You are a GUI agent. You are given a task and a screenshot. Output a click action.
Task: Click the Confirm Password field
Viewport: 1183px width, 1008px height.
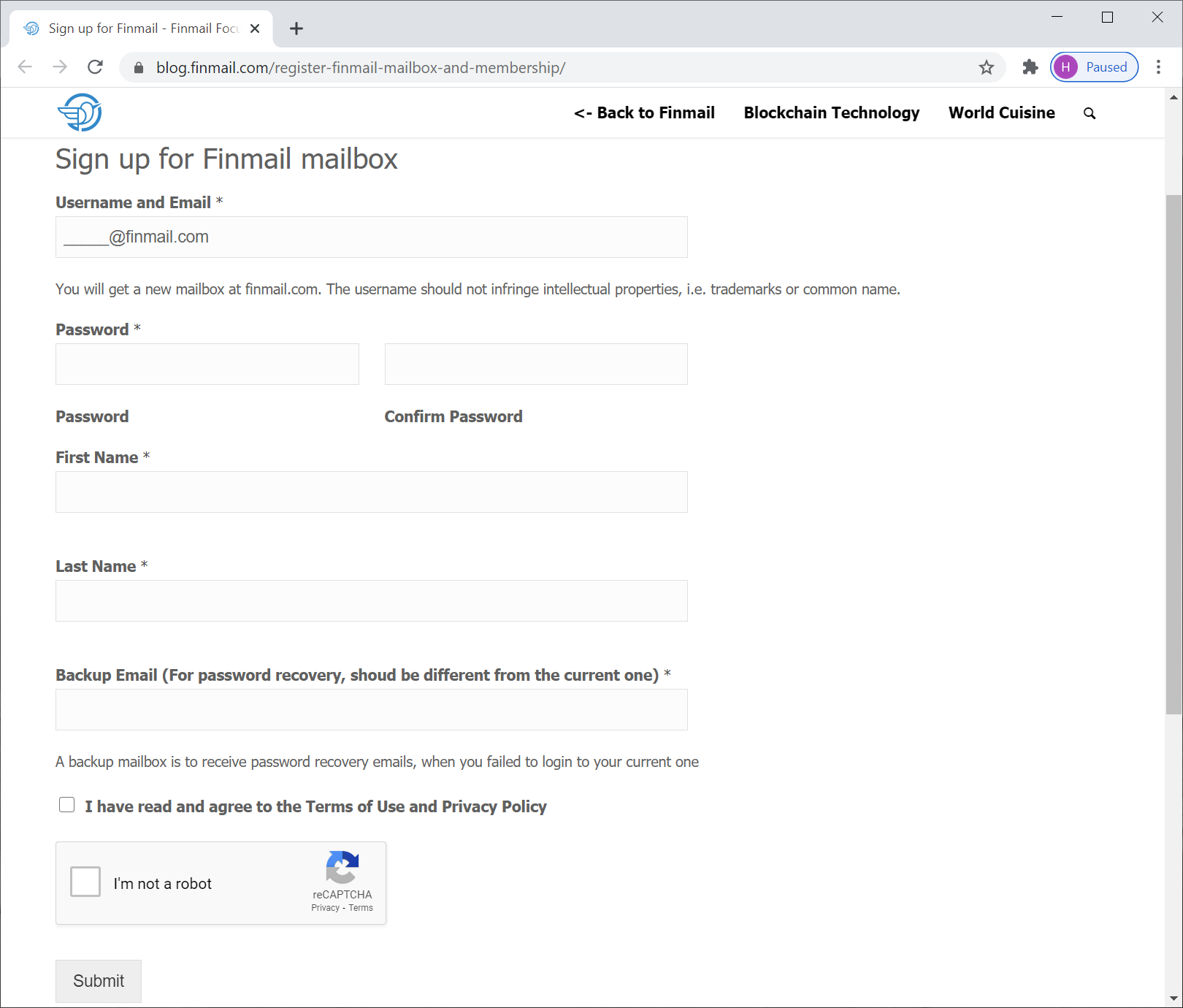pyautogui.click(x=536, y=364)
